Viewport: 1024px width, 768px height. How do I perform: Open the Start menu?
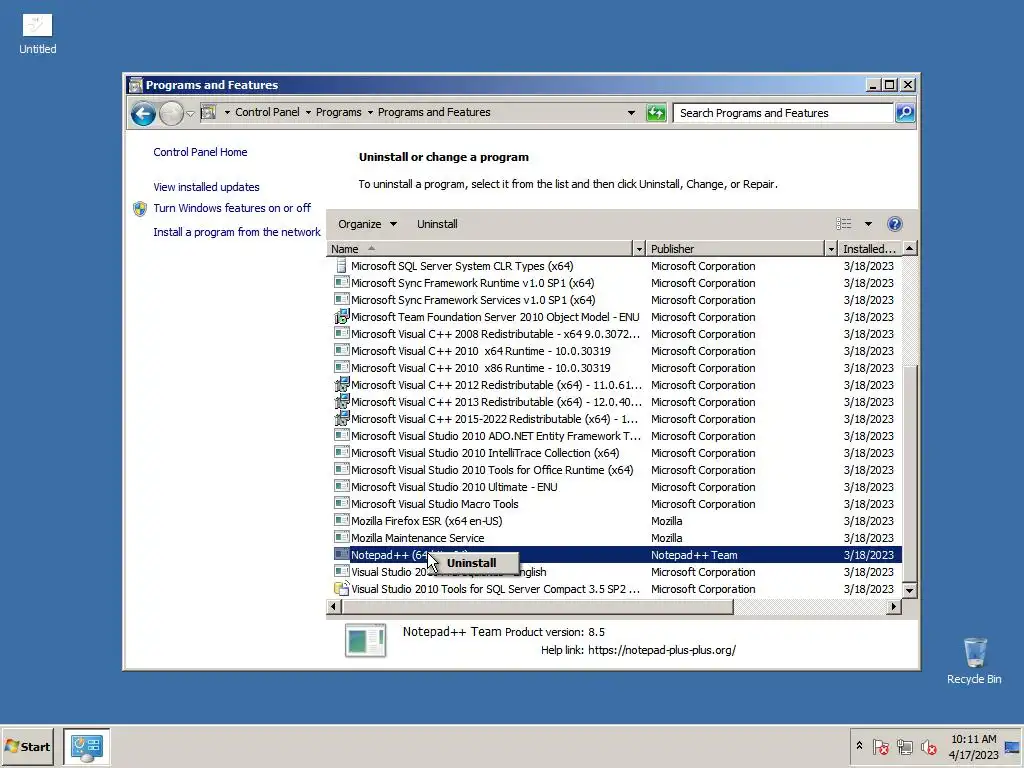[x=27, y=746]
